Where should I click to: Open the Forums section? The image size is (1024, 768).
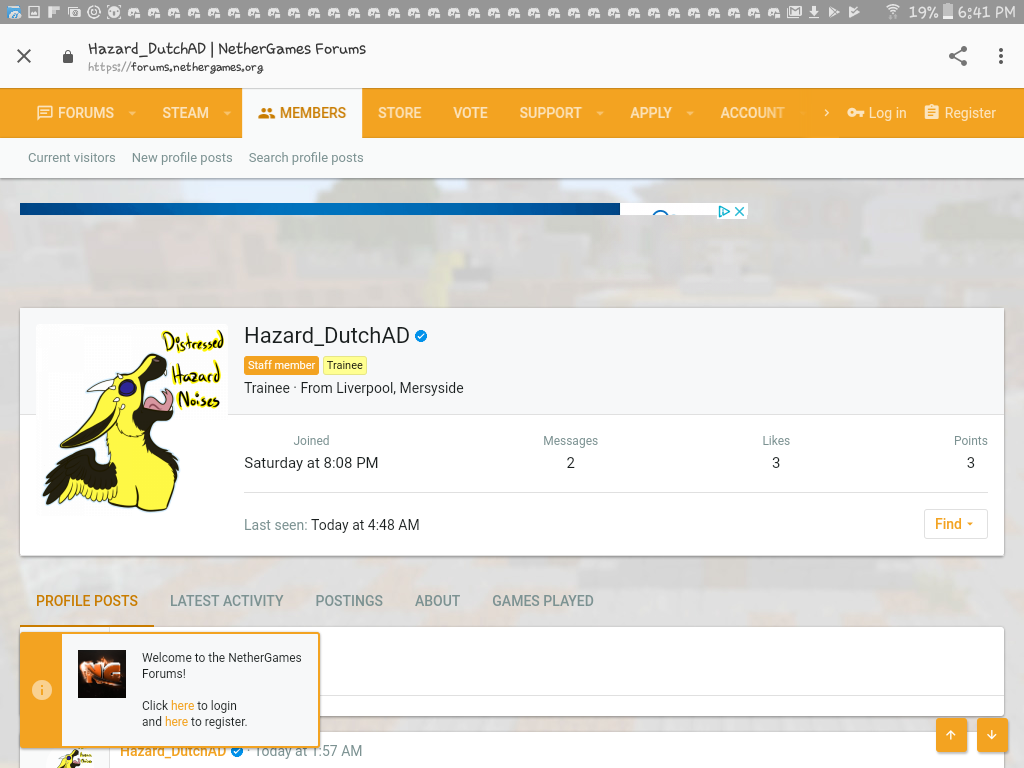point(76,113)
